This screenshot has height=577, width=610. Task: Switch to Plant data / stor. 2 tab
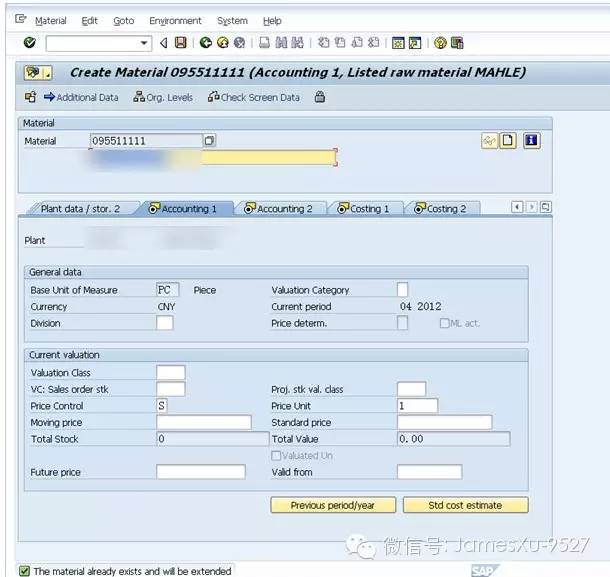(81, 209)
